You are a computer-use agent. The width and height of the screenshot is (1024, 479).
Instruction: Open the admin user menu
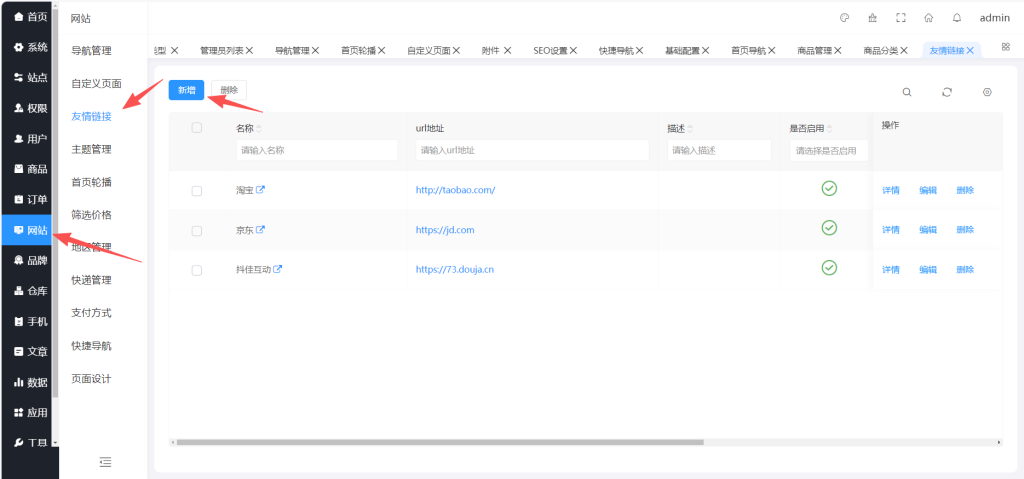click(995, 18)
